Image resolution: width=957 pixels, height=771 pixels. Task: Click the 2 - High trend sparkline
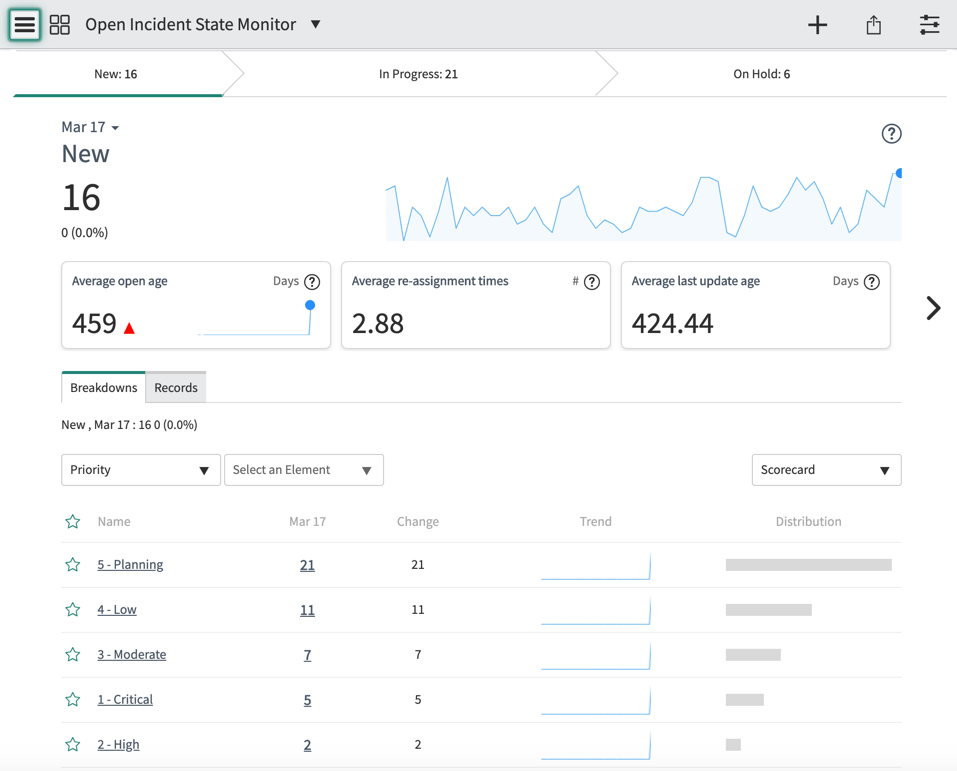[596, 746]
